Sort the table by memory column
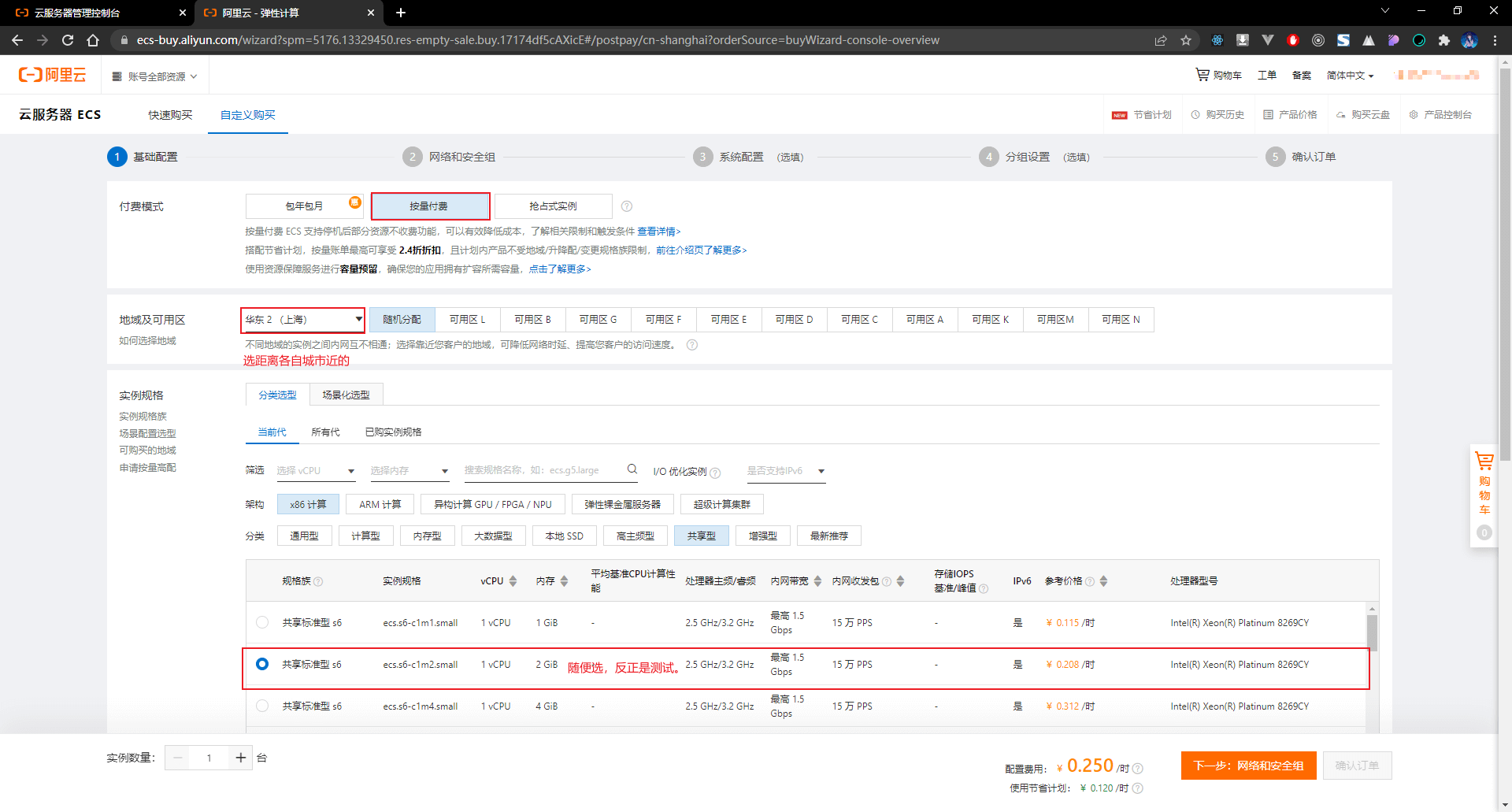The width and height of the screenshot is (1512, 812). 564,581
